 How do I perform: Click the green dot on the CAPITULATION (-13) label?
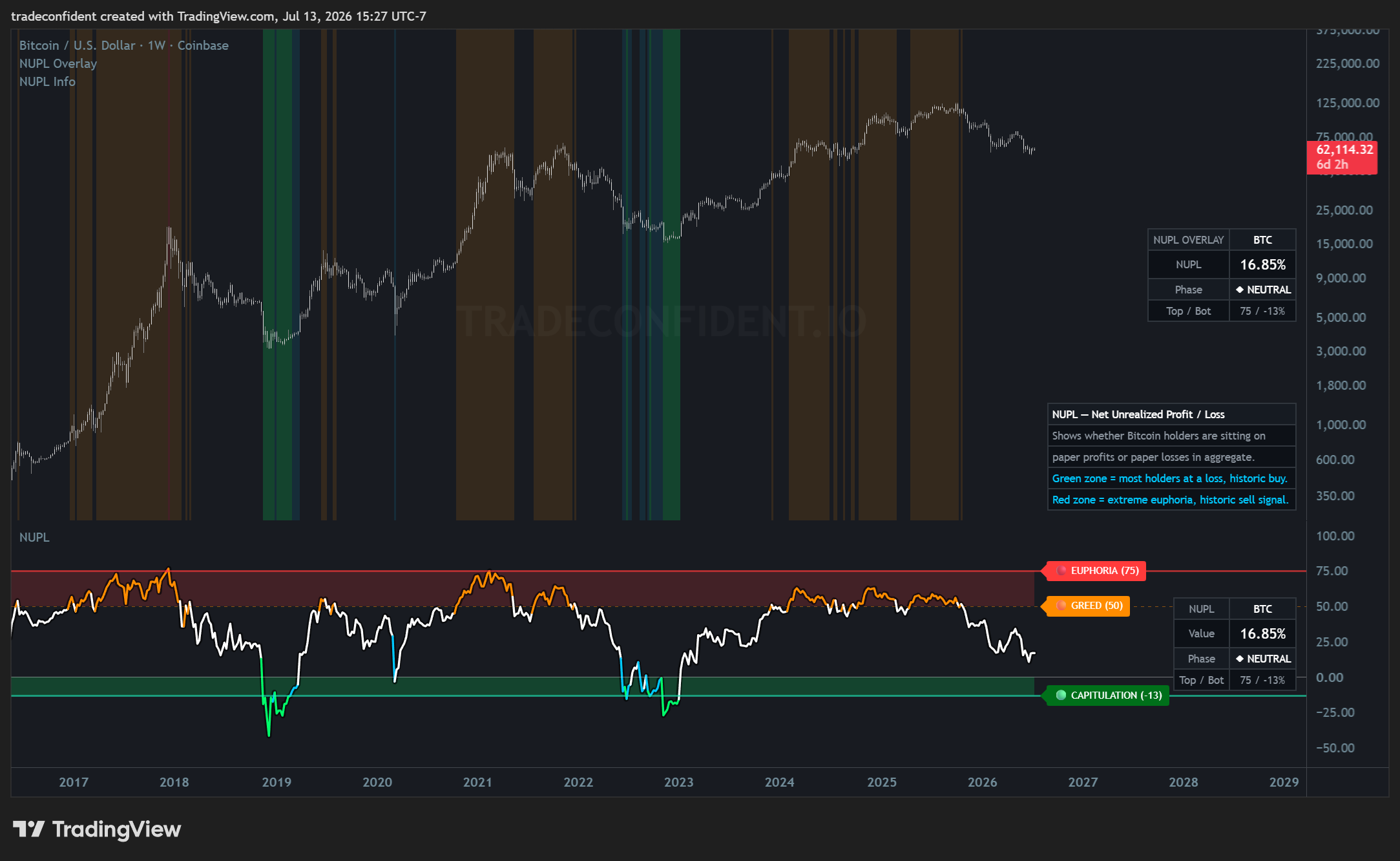coord(1061,696)
